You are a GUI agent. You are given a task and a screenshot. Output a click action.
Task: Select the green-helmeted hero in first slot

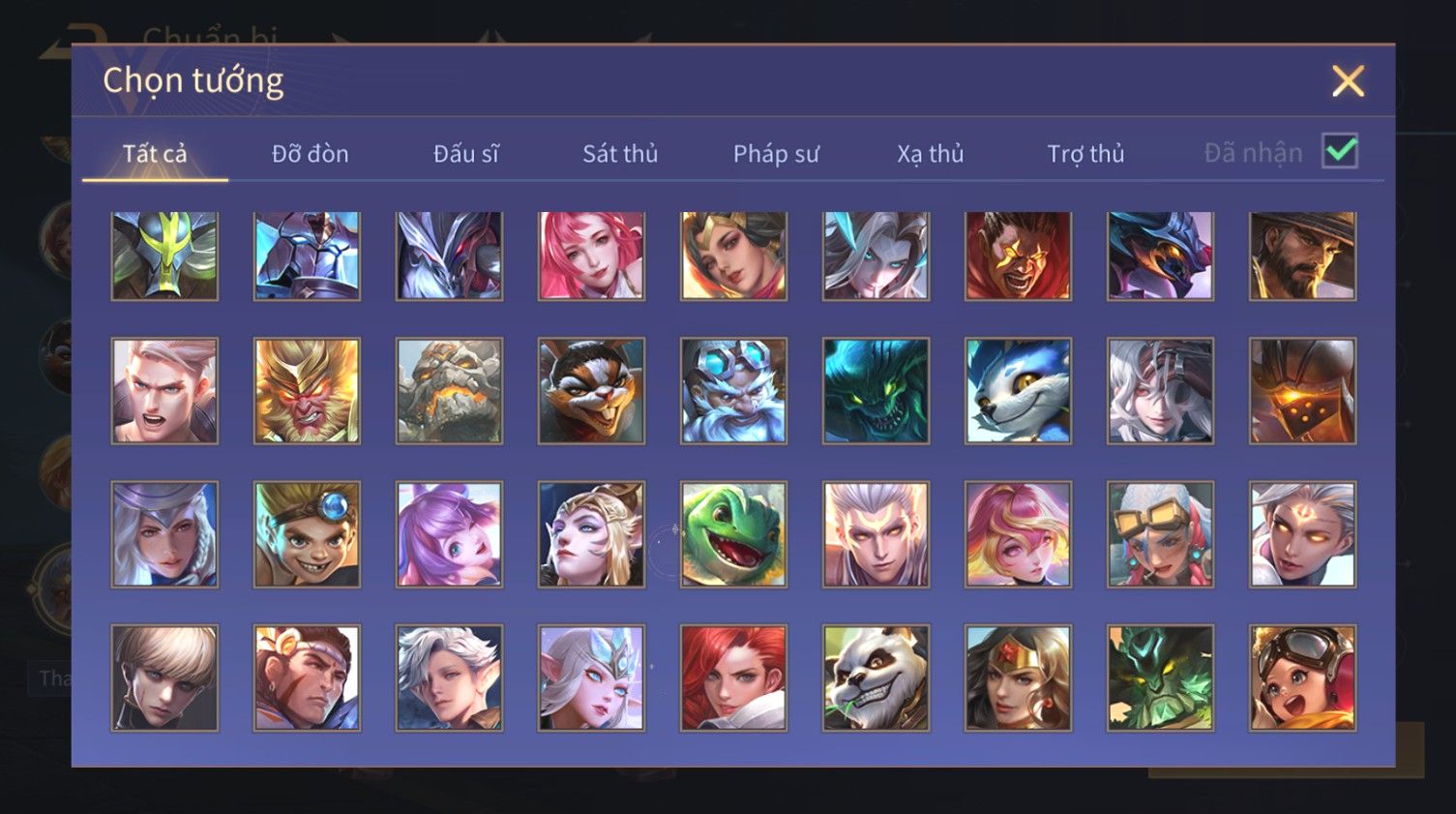(164, 256)
